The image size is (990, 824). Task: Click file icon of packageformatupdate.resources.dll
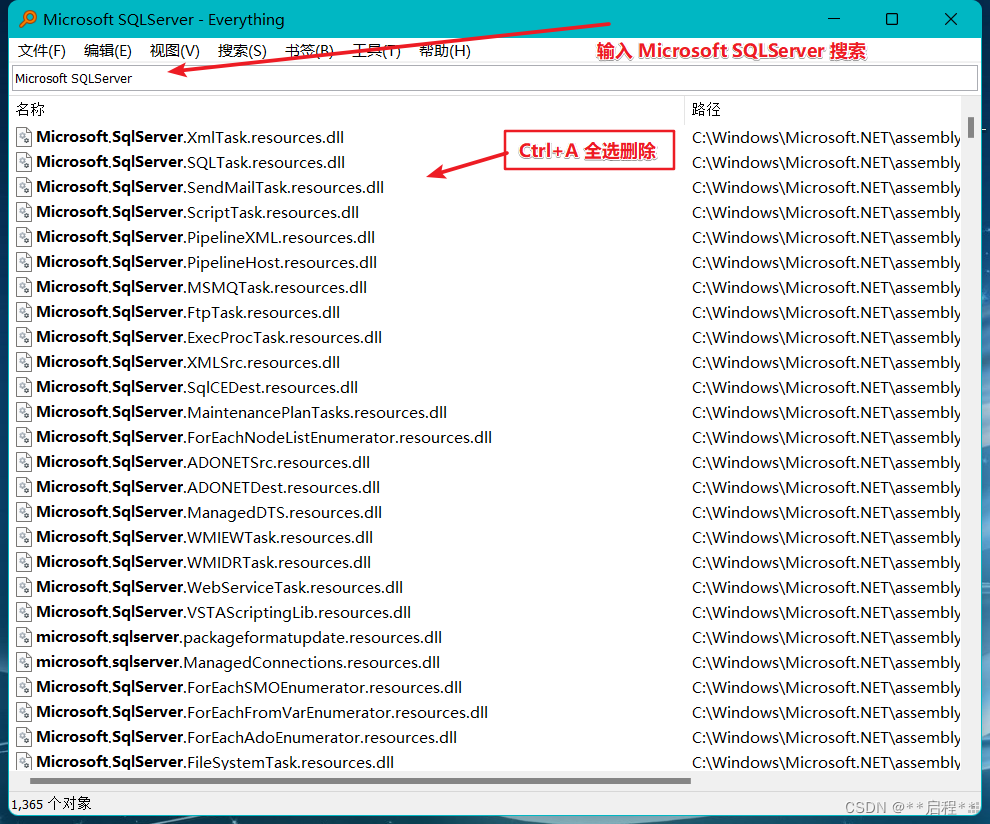[x=24, y=637]
